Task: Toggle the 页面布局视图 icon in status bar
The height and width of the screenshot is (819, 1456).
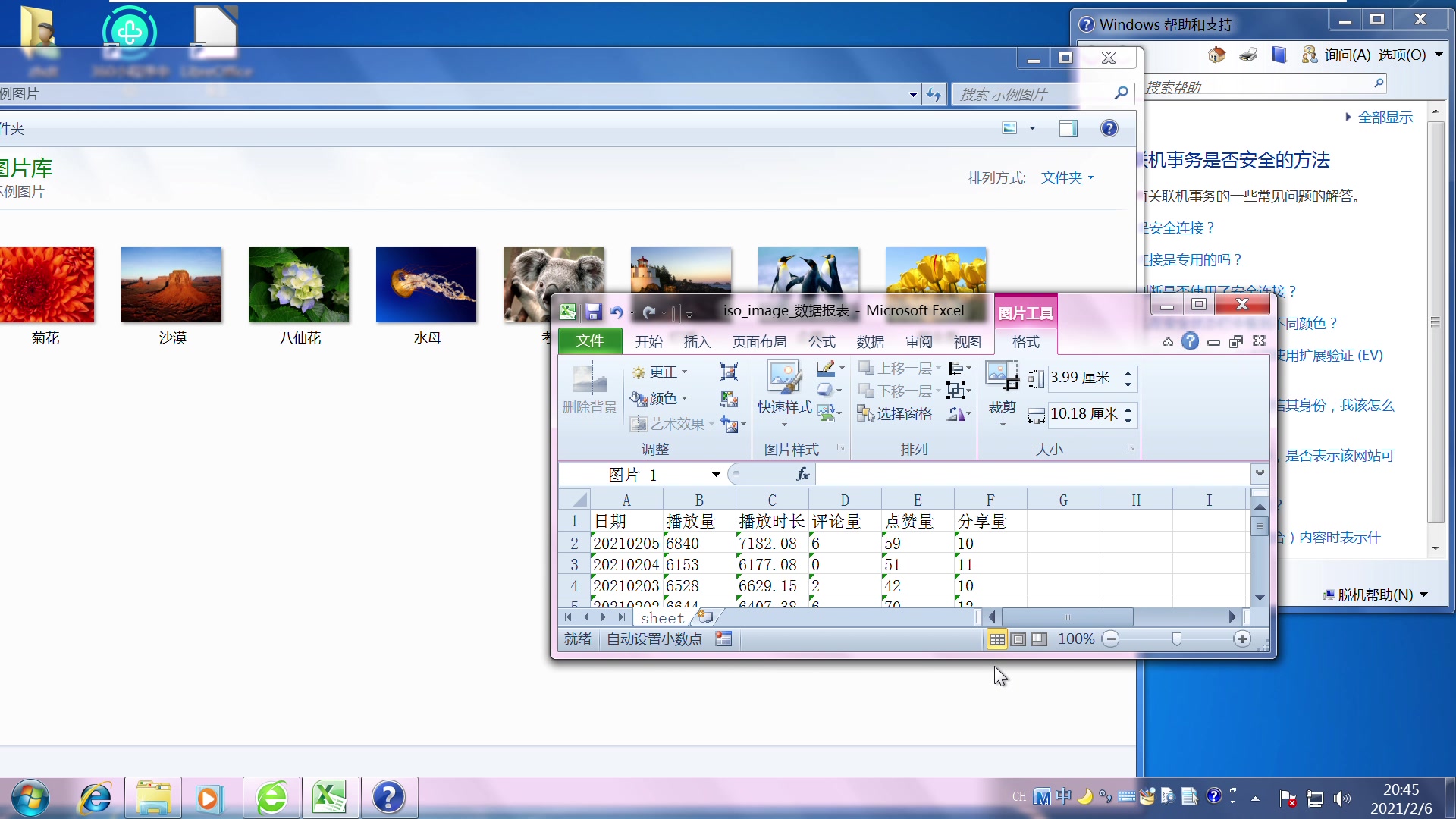Action: coord(1018,639)
